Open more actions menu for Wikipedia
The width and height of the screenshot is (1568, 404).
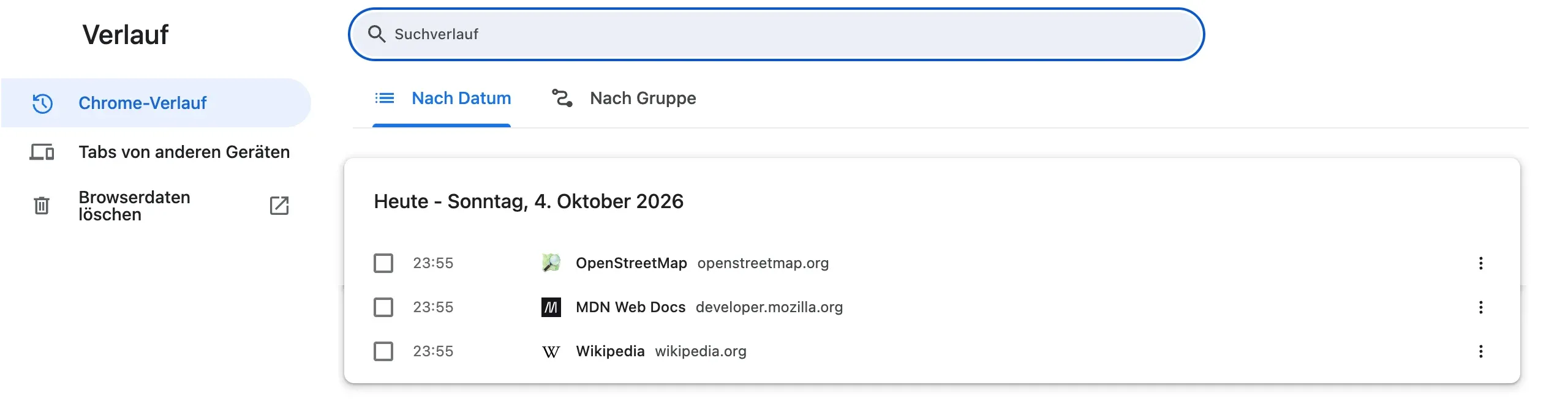pos(1481,351)
